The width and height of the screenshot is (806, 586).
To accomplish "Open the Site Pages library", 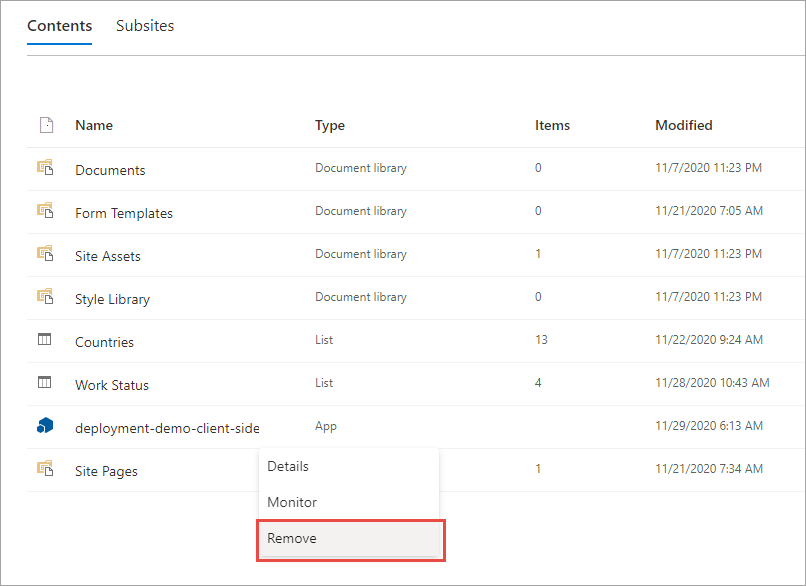I will pos(106,471).
